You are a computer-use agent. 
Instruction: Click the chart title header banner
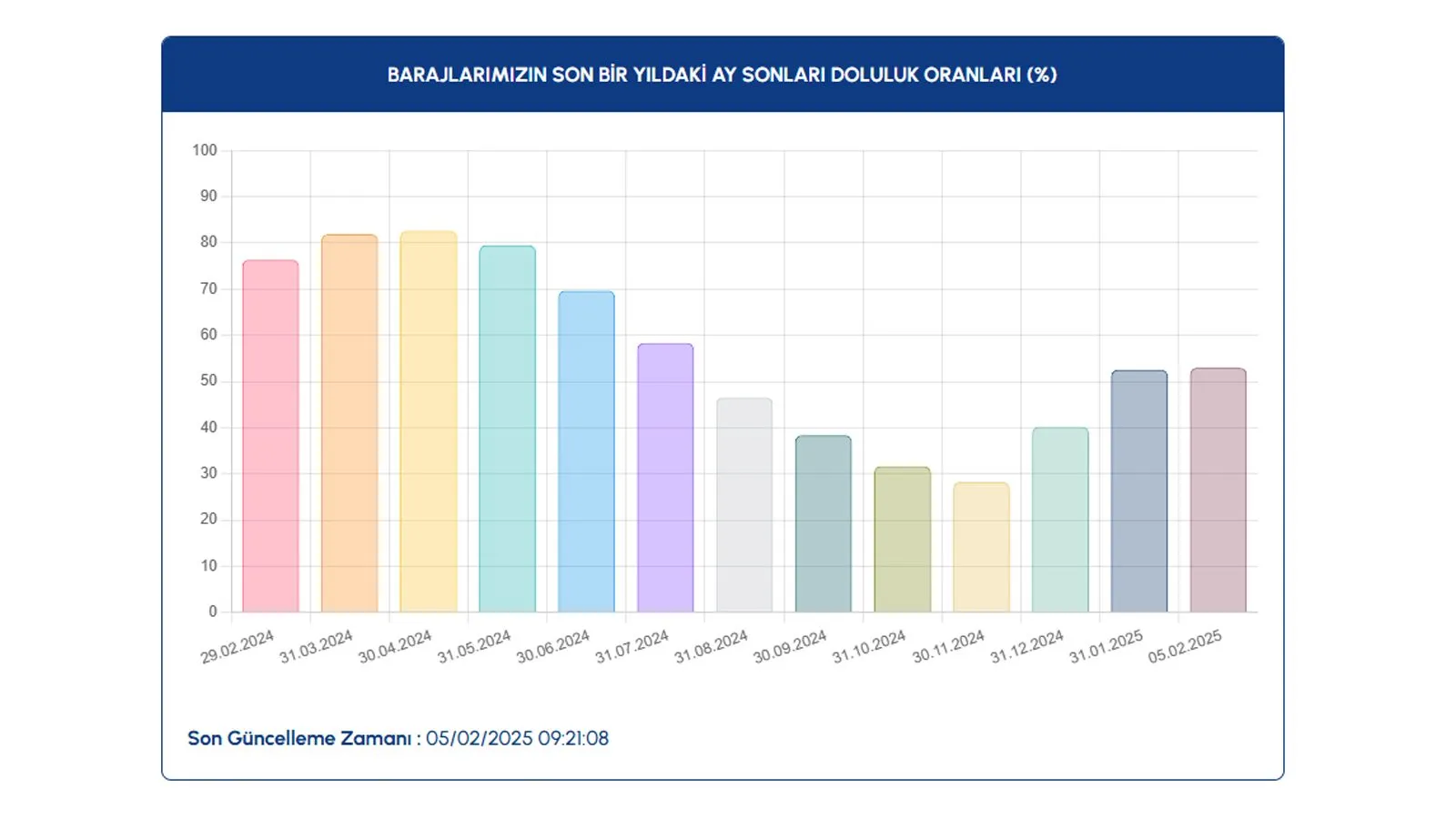pyautogui.click(x=722, y=75)
